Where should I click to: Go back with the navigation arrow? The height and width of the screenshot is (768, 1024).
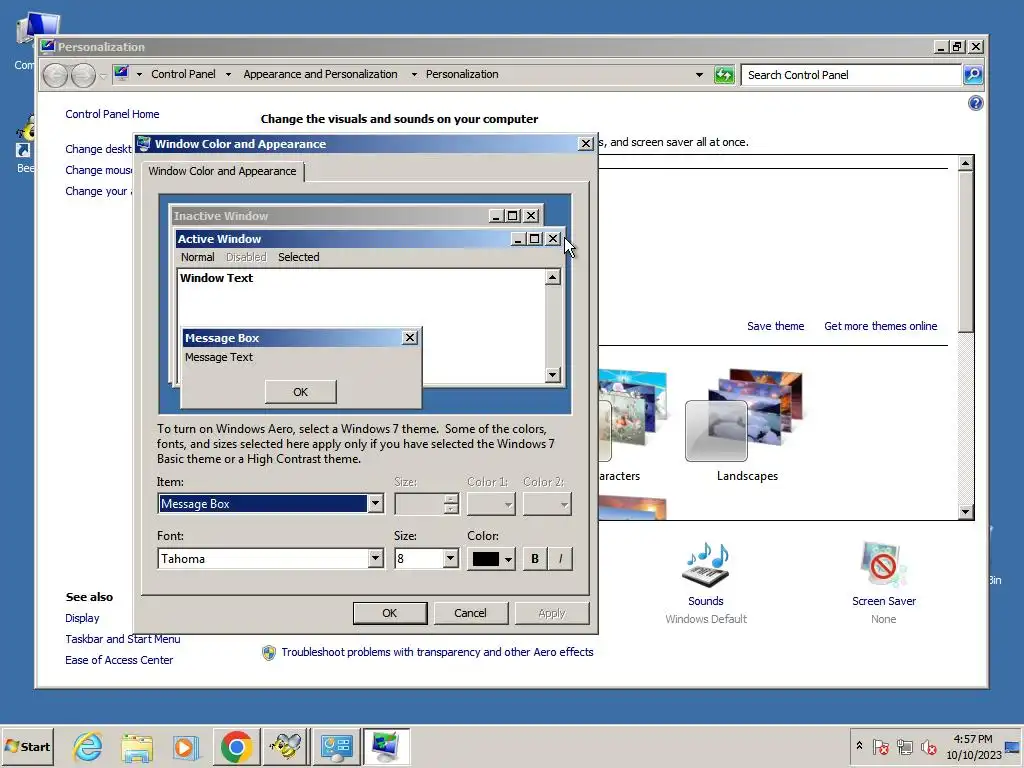(56, 75)
